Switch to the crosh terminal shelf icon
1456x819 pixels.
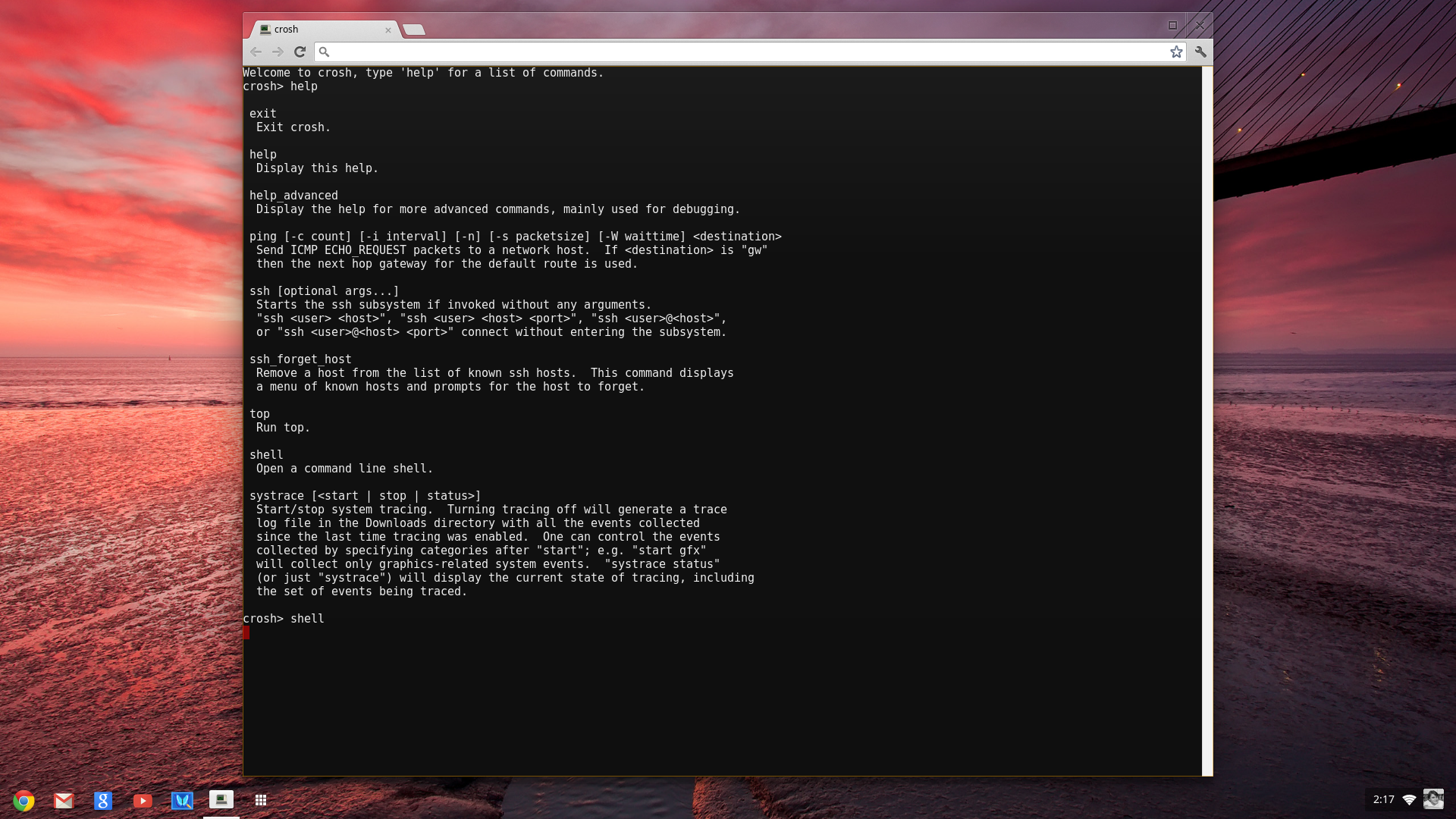click(x=221, y=799)
